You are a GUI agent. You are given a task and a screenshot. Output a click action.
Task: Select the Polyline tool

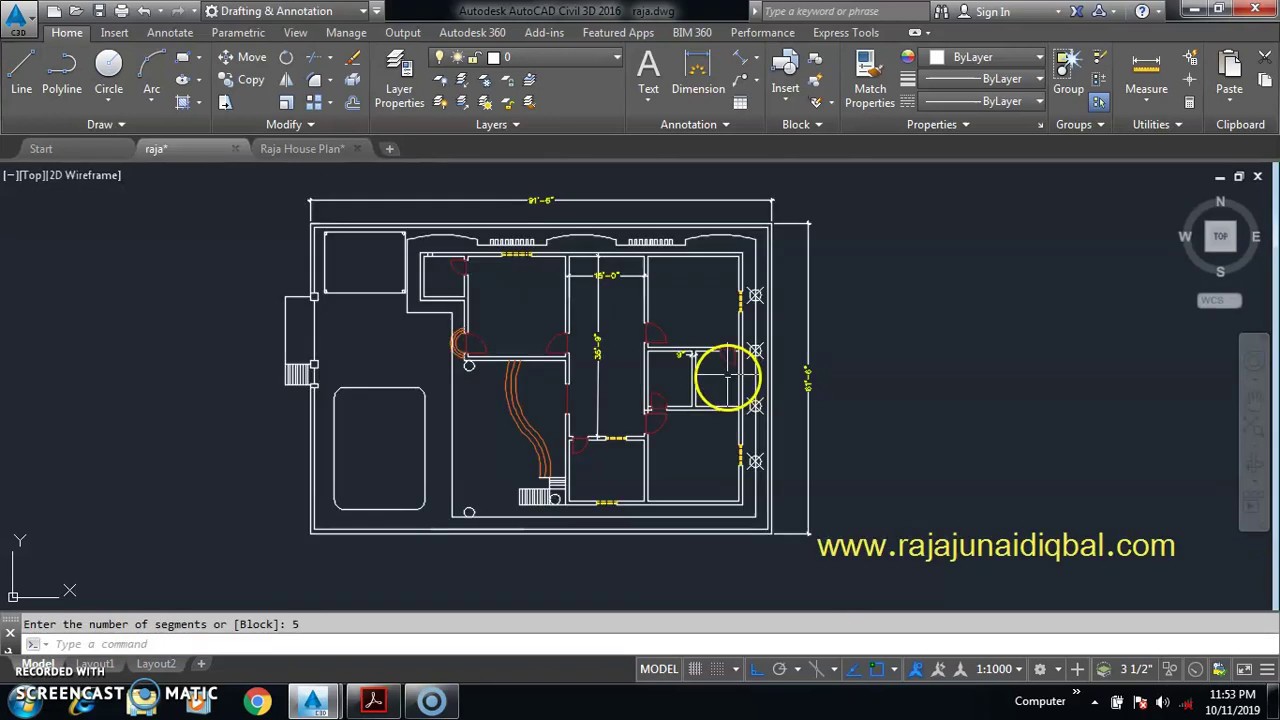(x=62, y=73)
